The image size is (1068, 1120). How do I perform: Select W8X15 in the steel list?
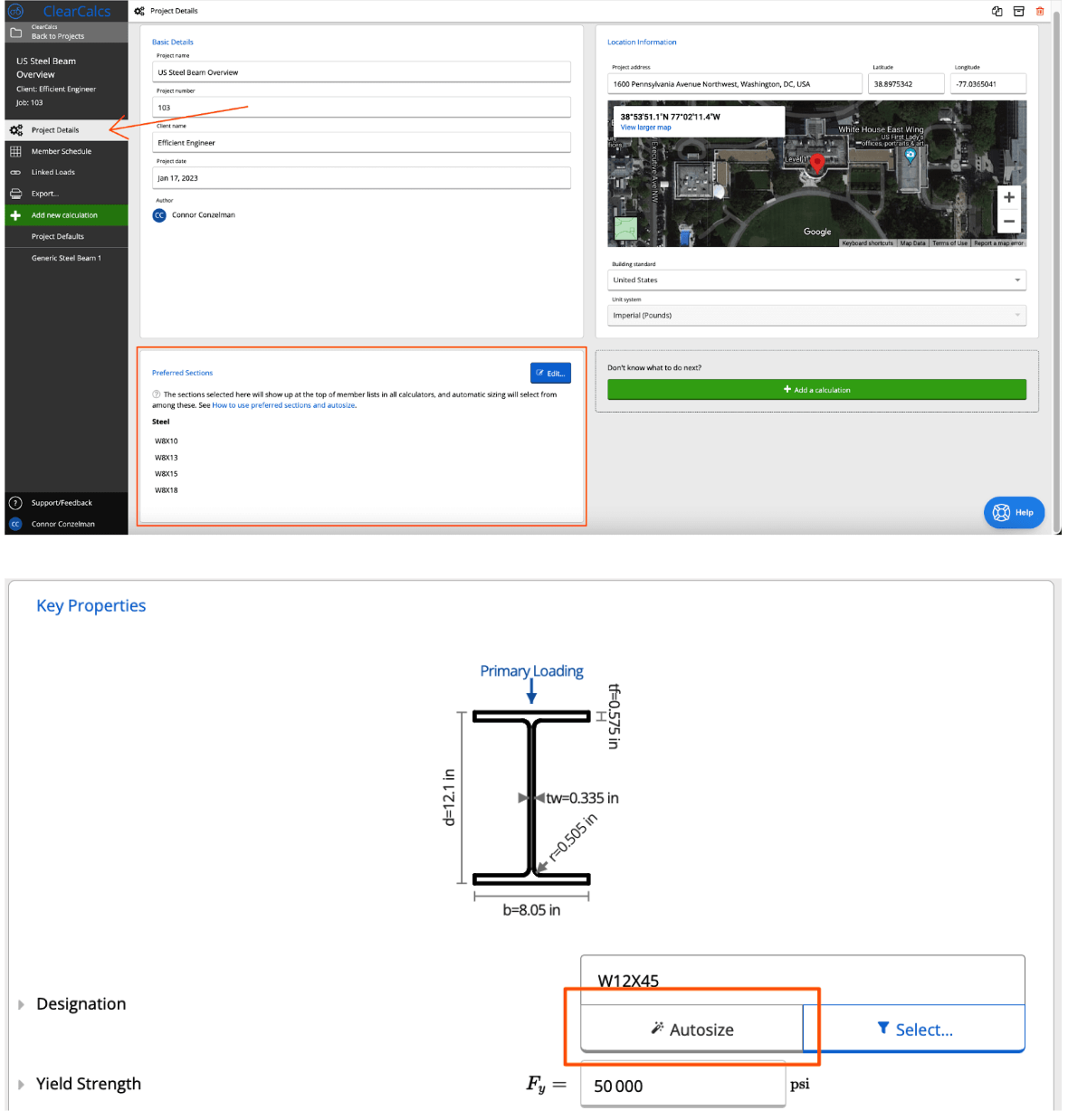click(167, 474)
